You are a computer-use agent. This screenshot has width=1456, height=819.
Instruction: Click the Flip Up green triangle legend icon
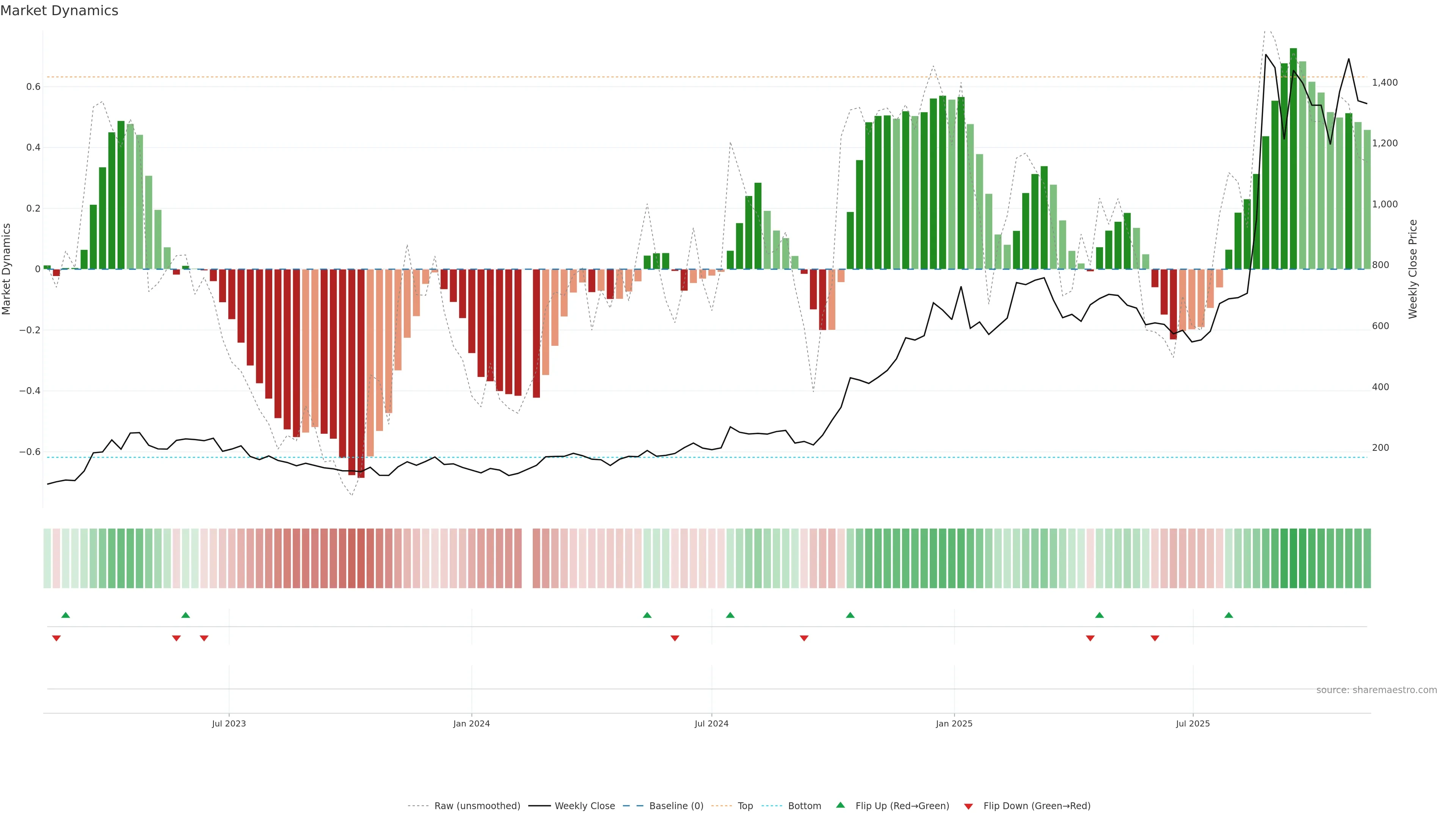(841, 805)
